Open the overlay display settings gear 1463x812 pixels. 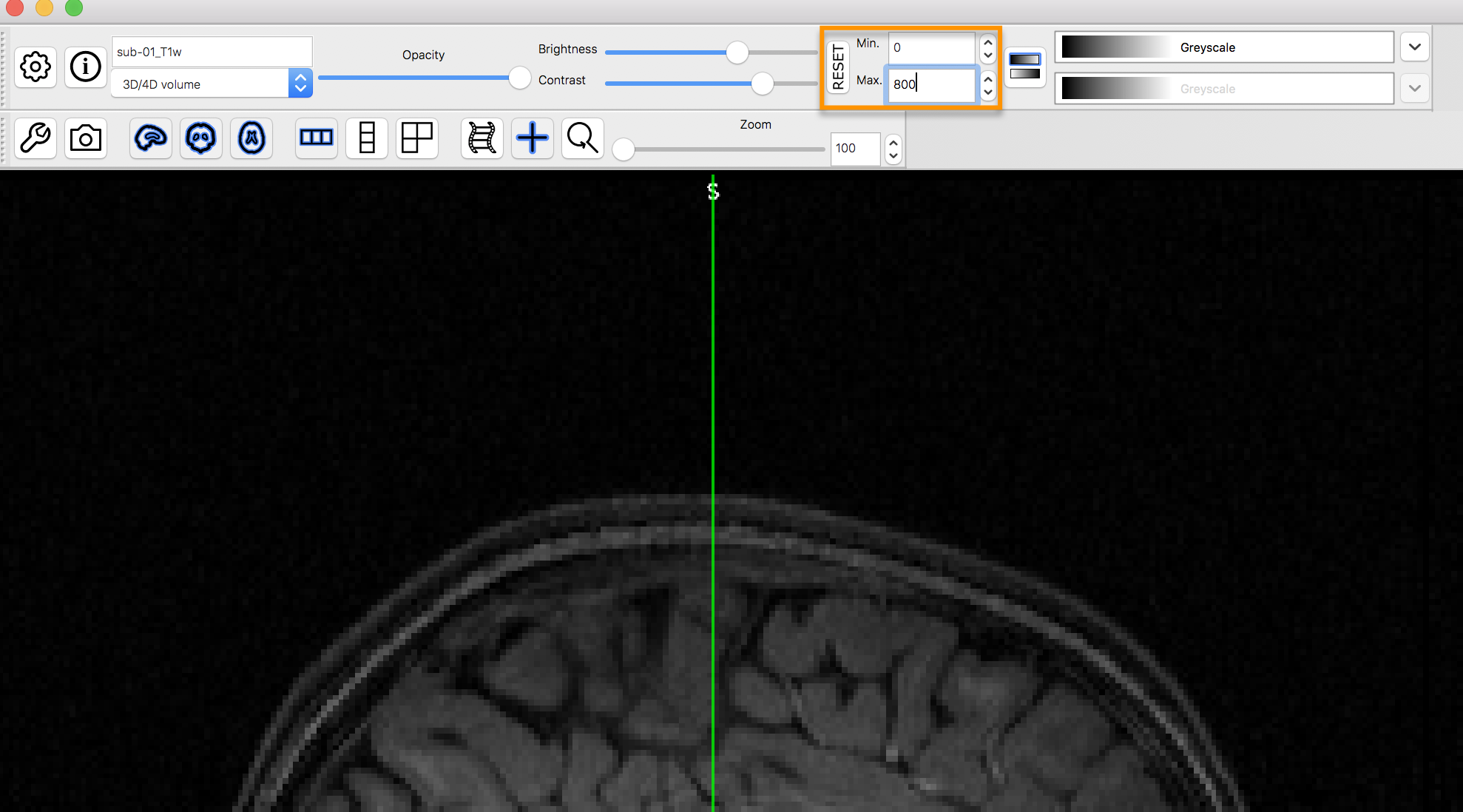pyautogui.click(x=36, y=67)
